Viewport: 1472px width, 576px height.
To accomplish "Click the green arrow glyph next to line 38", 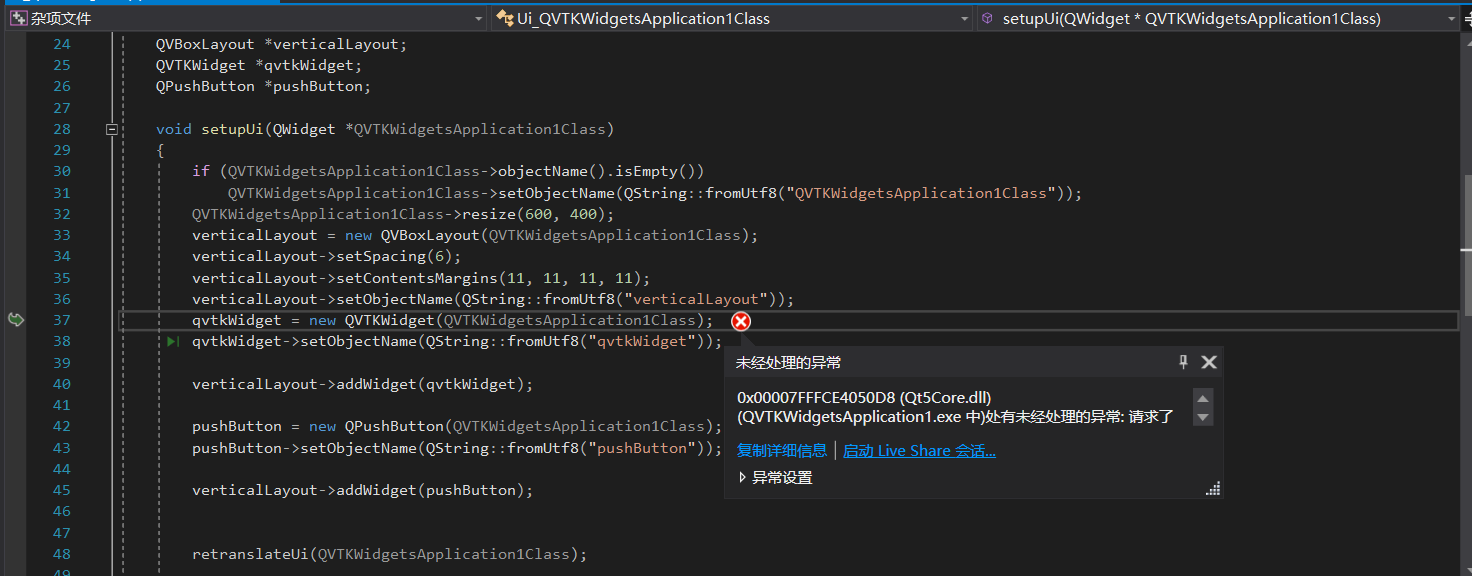I will (172, 340).
